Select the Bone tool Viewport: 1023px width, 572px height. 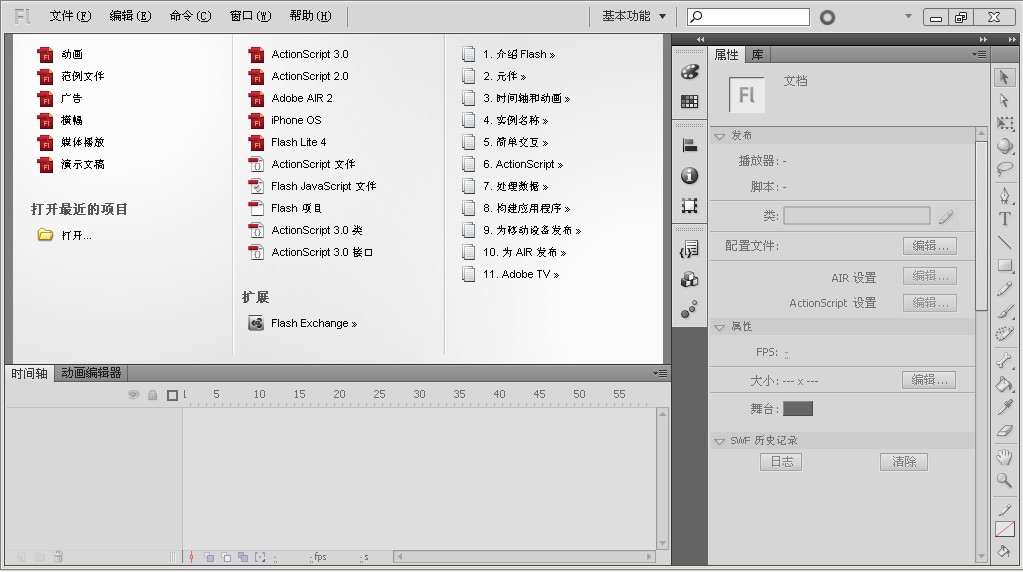(x=1005, y=361)
